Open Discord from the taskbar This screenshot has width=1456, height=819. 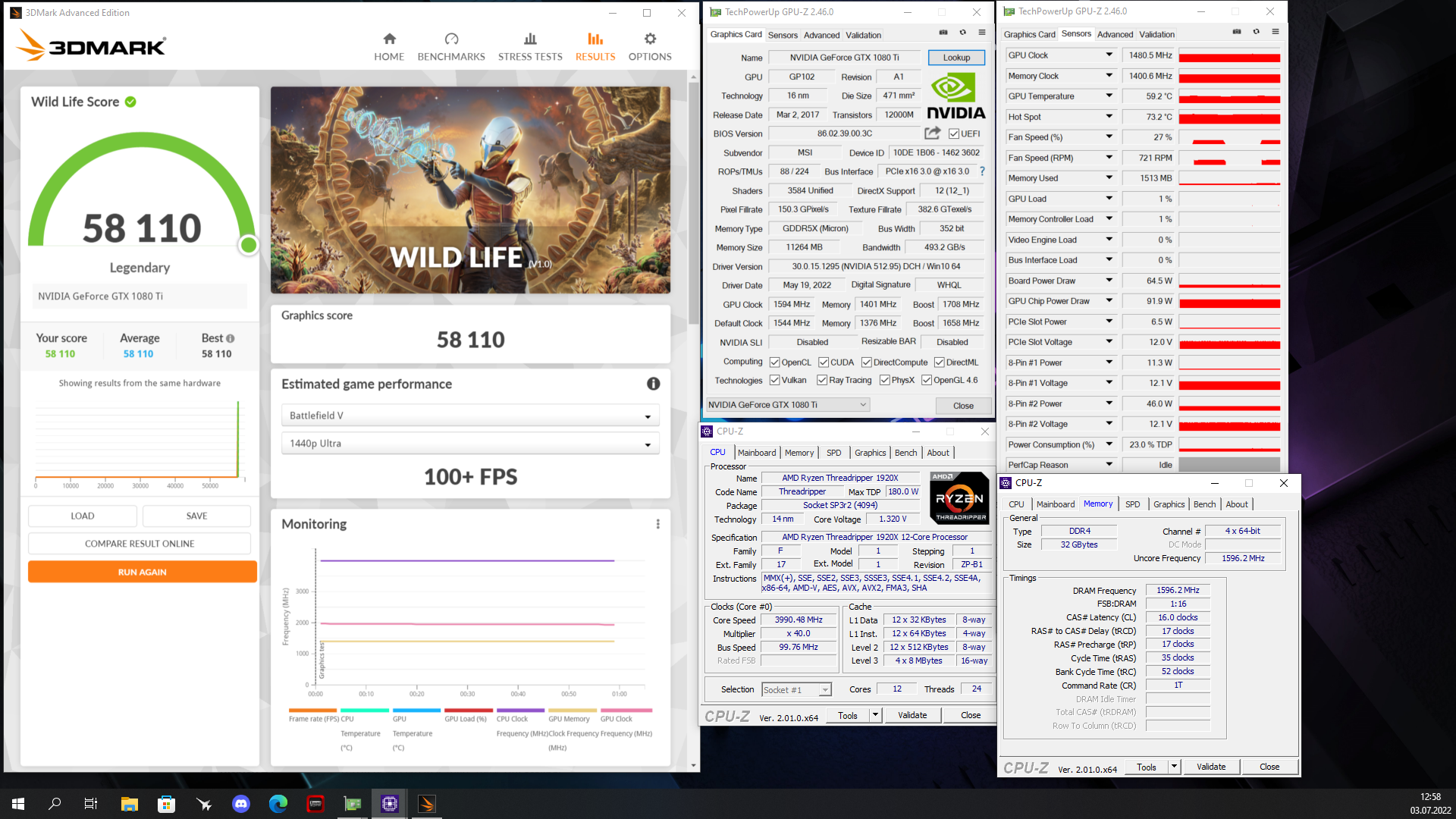point(241,804)
